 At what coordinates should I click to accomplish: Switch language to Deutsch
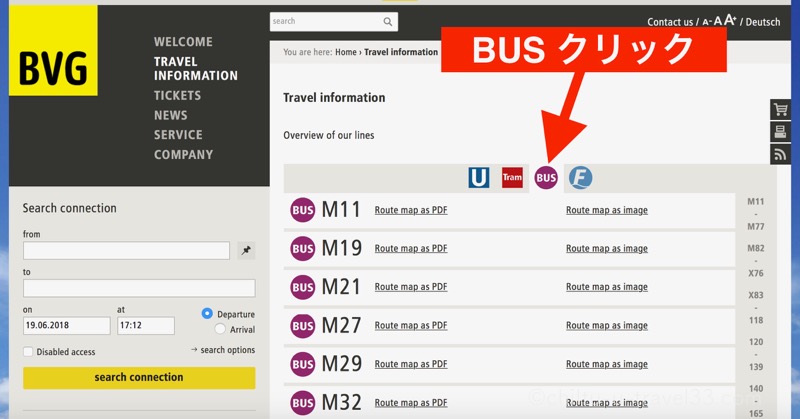coord(763,22)
